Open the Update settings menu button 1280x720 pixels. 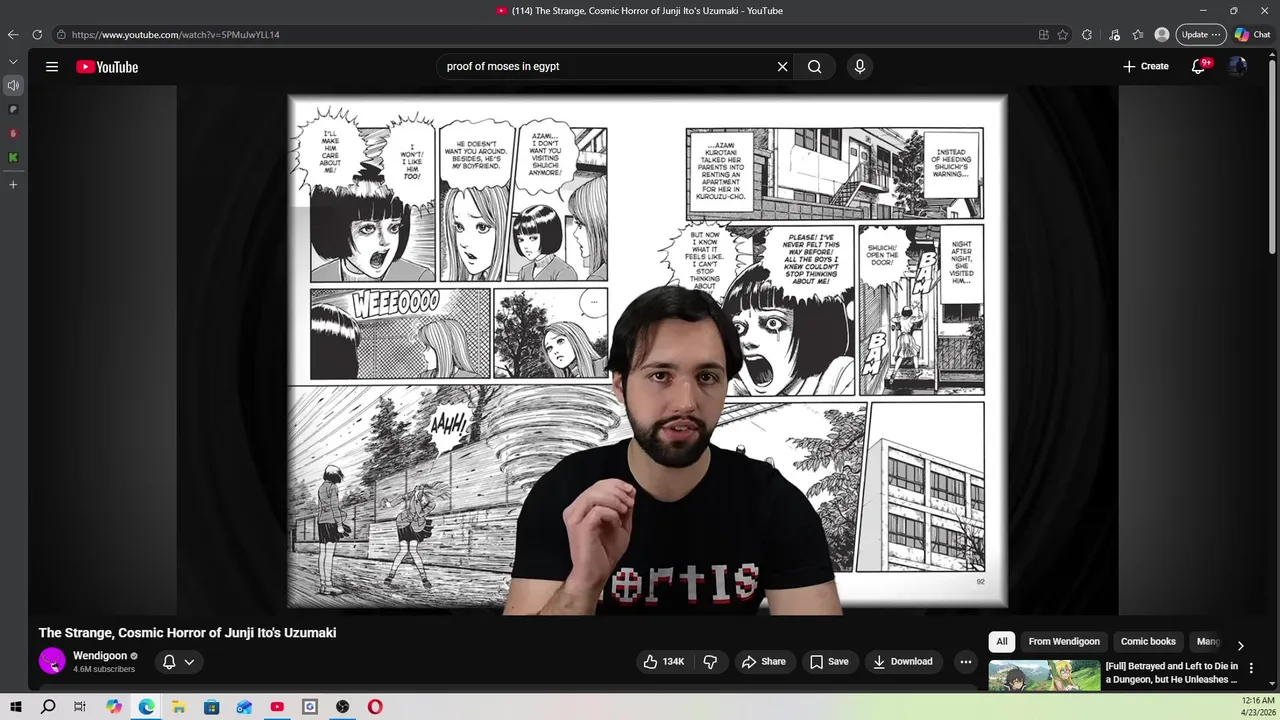point(1200,35)
